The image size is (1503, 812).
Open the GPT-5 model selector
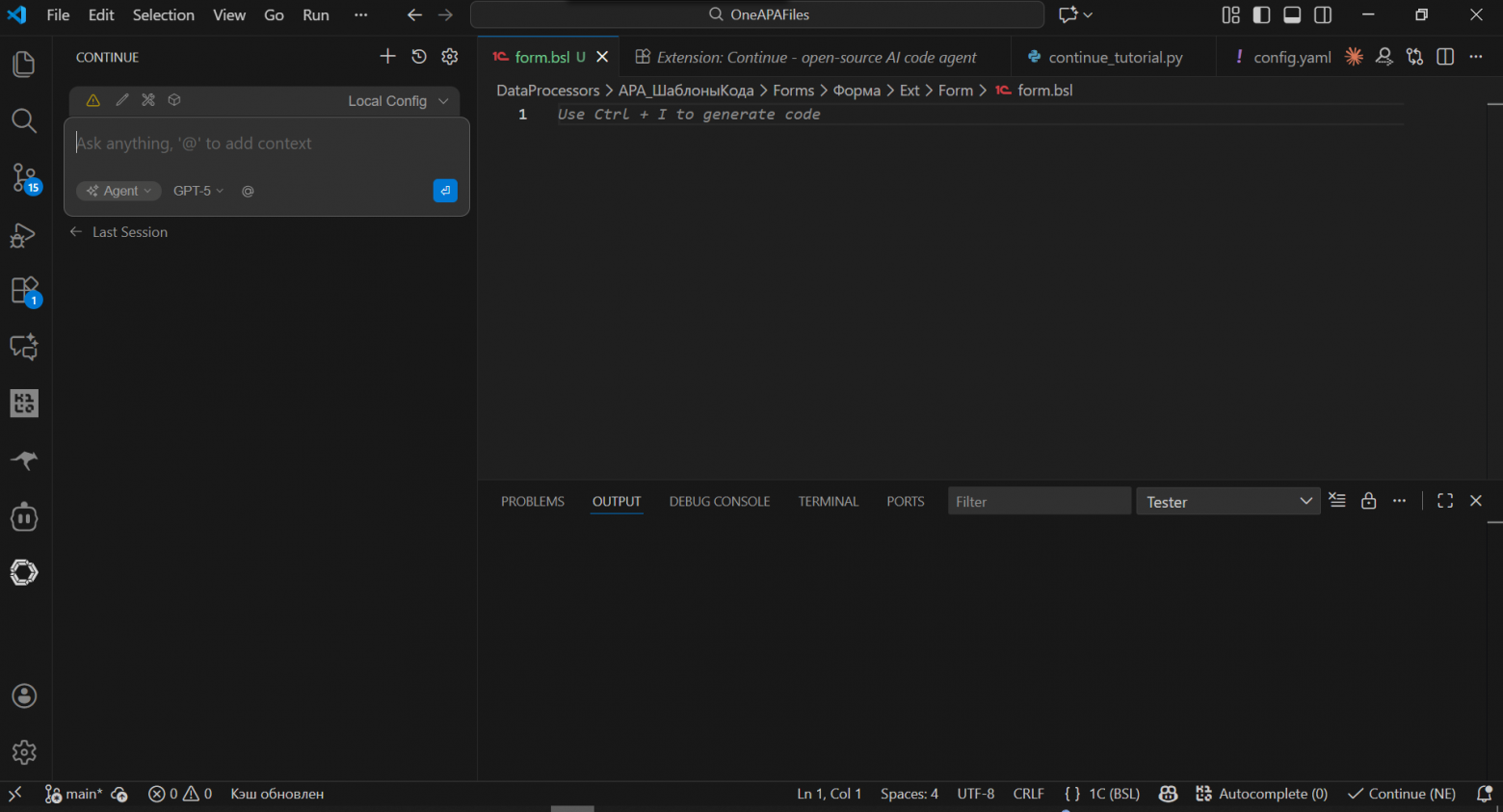[x=197, y=190]
